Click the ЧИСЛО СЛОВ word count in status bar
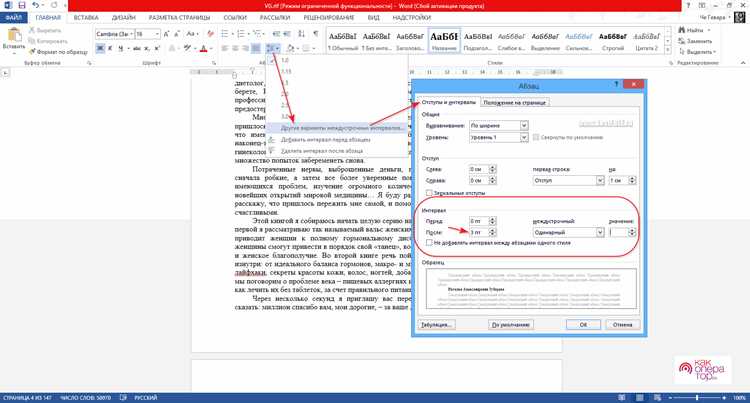The width and height of the screenshot is (750, 403). [x=85, y=398]
